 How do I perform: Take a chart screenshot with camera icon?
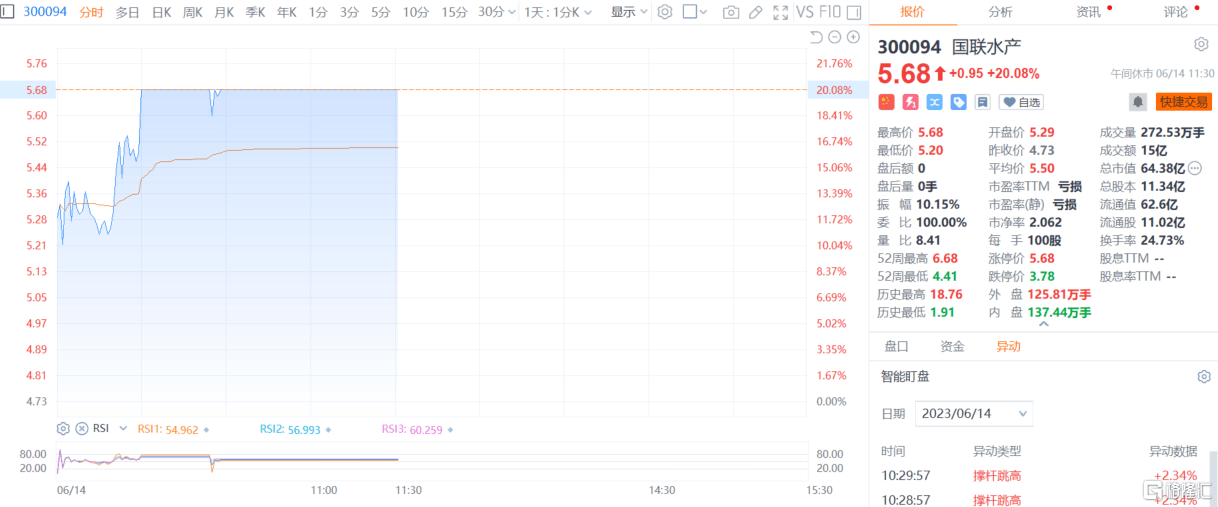(731, 13)
